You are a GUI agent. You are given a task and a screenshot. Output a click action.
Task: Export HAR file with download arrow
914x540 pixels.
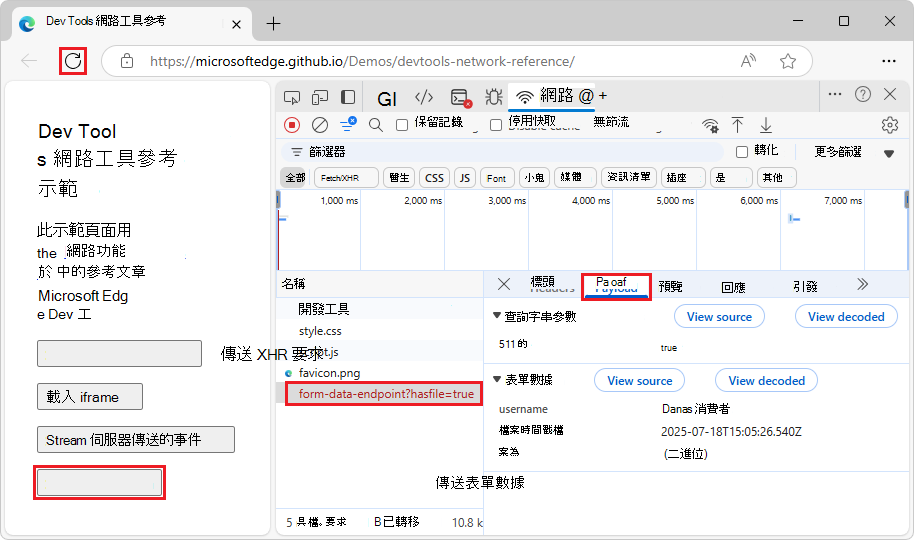pyautogui.click(x=766, y=125)
